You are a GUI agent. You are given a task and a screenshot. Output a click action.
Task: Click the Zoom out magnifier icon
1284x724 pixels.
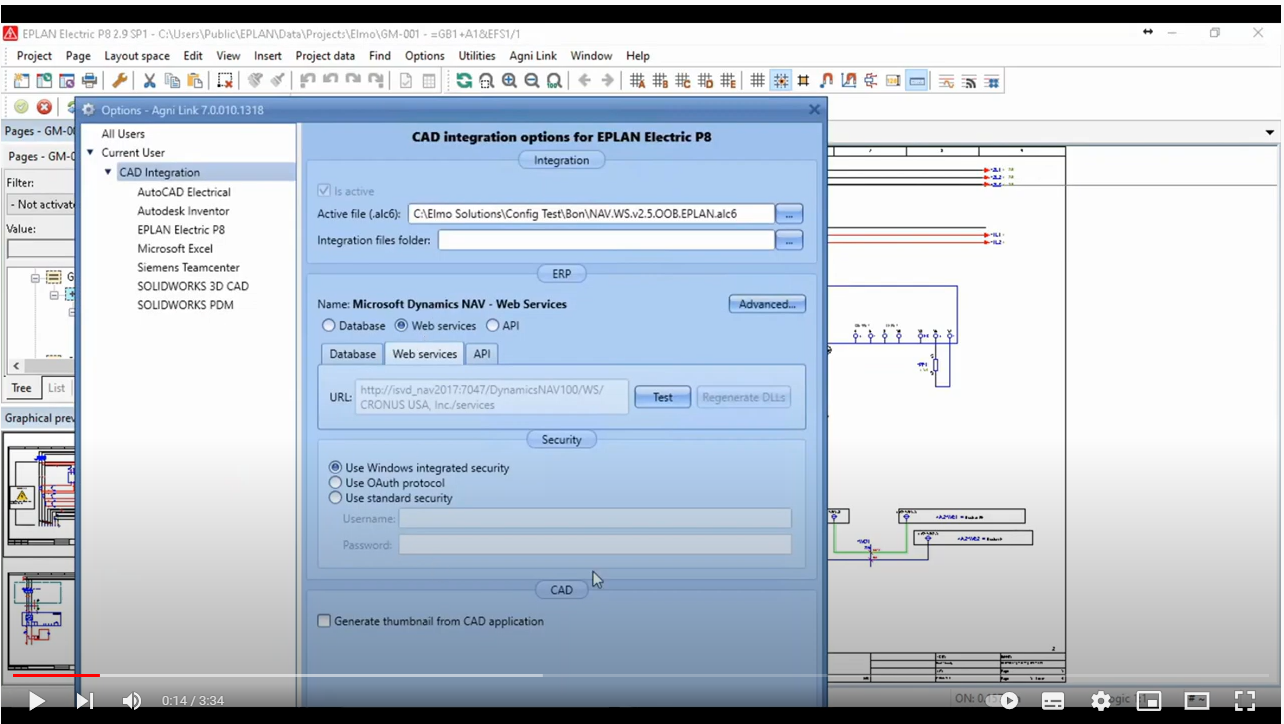click(x=531, y=81)
